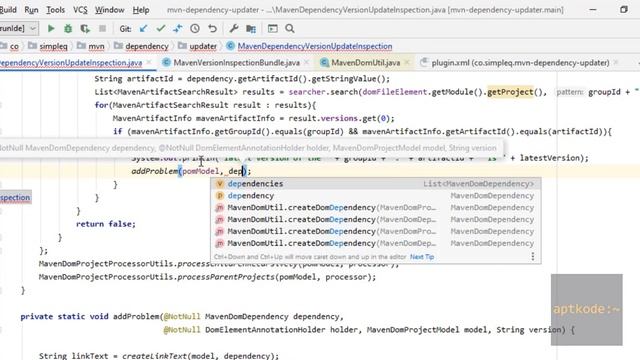
Task: Open Git compare with branch icon
Action: pos(178,29)
